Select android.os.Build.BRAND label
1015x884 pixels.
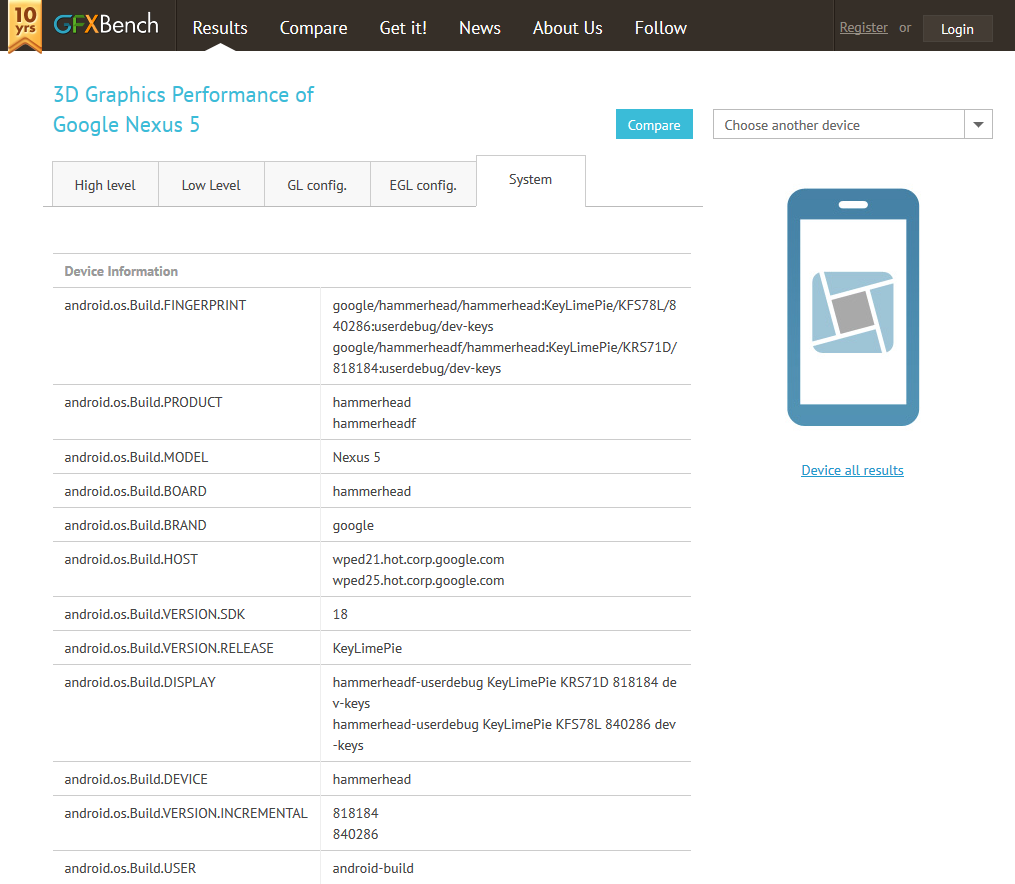point(135,525)
